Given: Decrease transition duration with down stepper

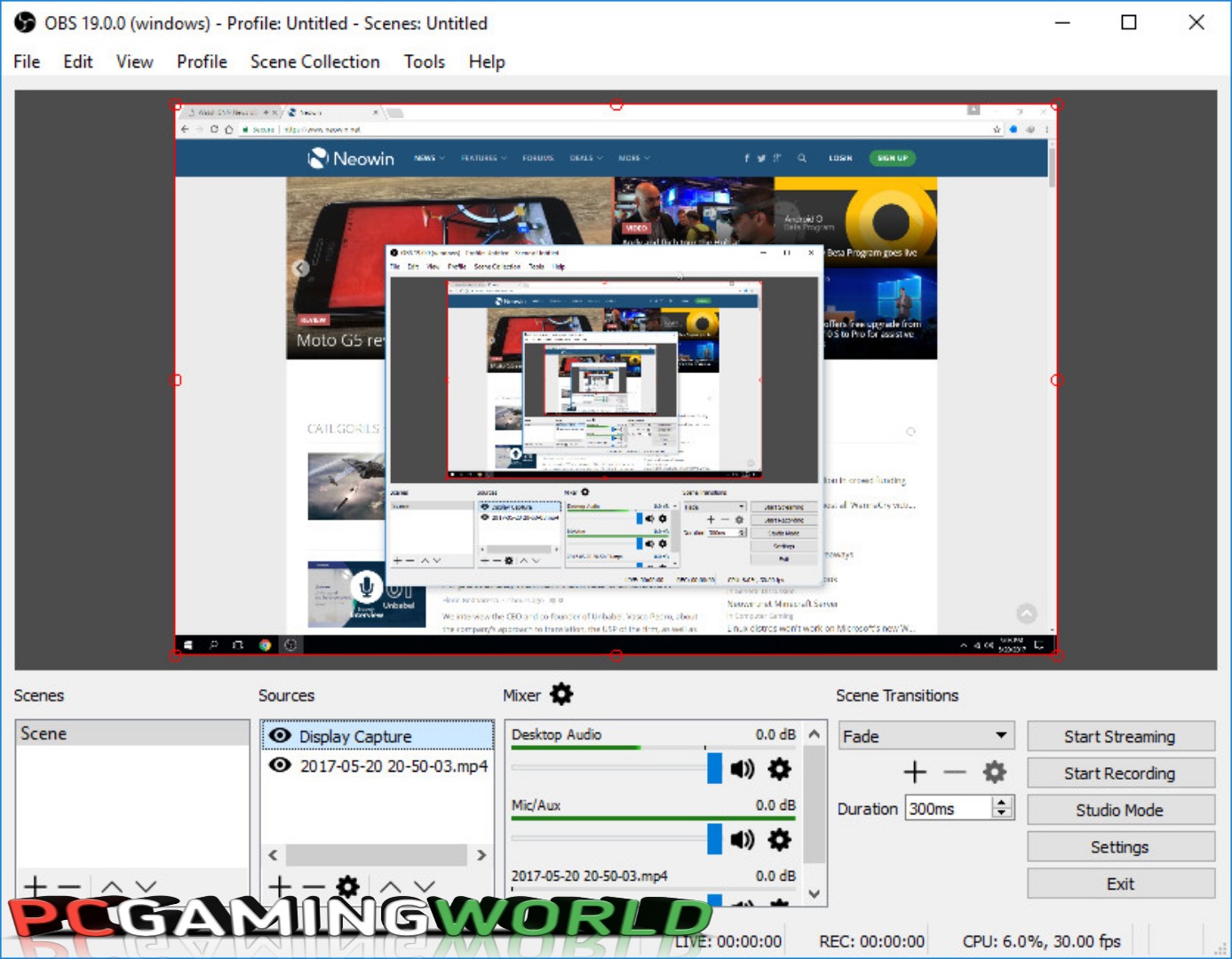Looking at the screenshot, I should (x=1002, y=814).
